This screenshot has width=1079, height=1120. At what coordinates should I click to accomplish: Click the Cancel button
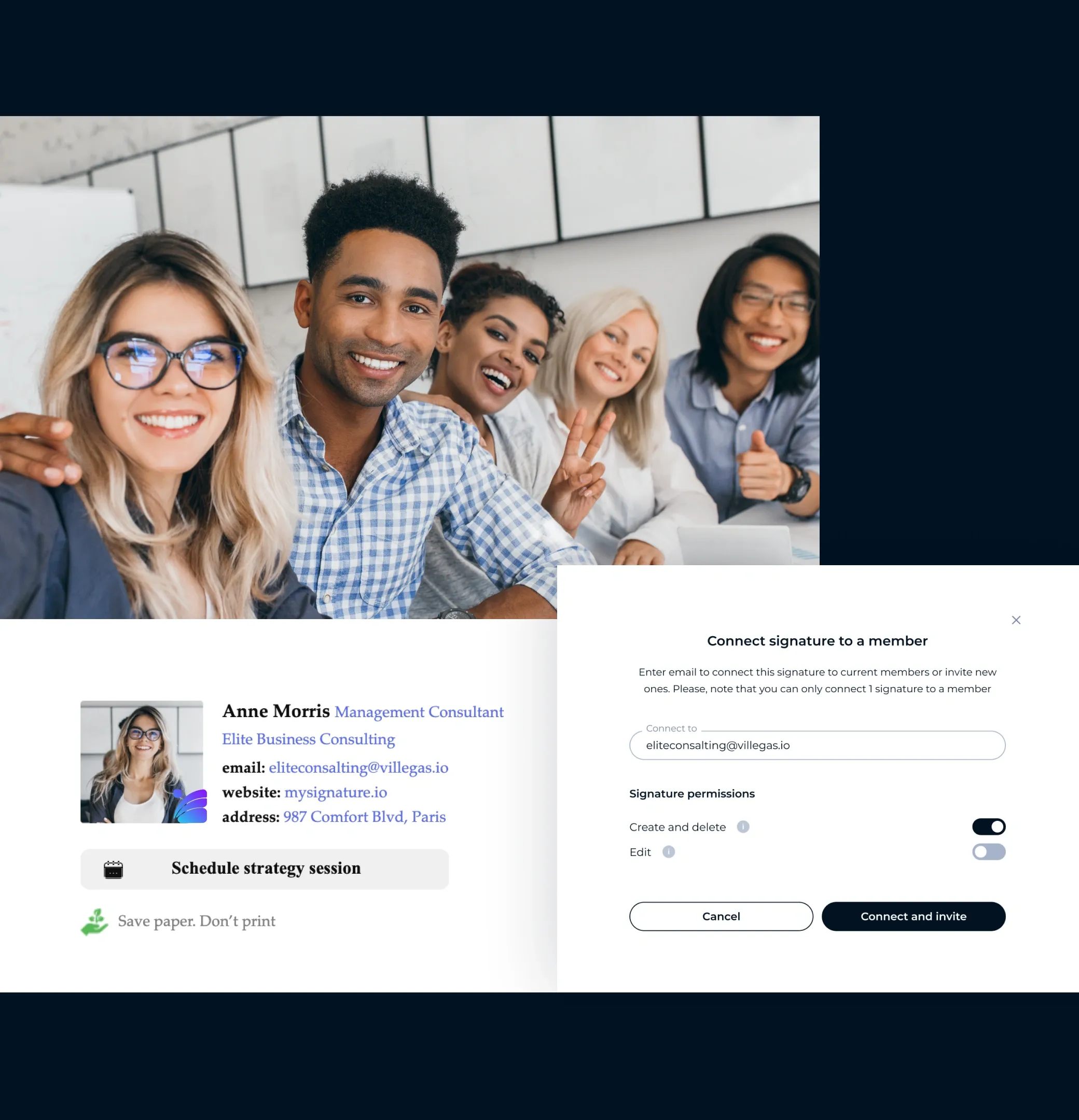[720, 916]
